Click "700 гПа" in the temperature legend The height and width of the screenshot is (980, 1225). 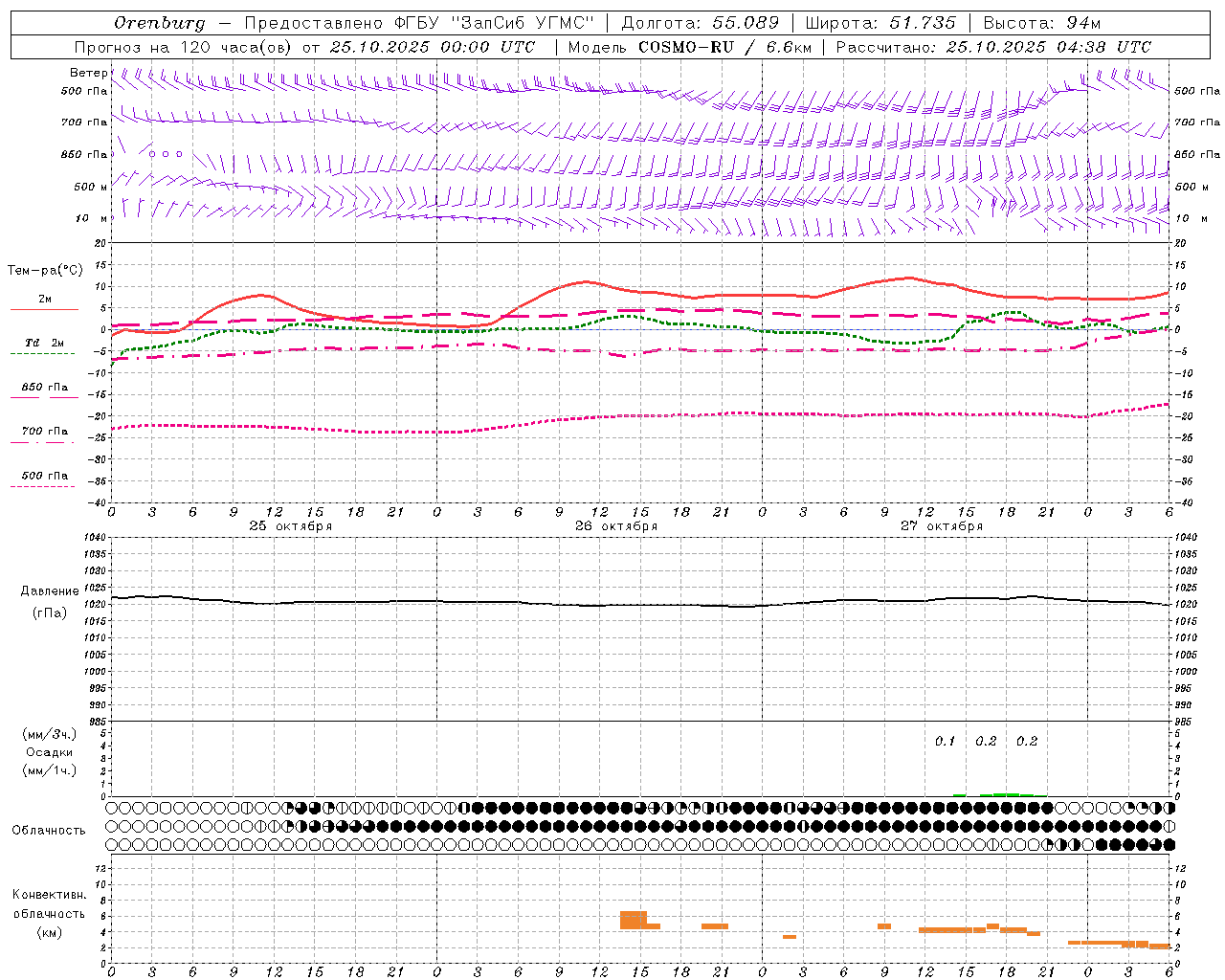tap(44, 432)
